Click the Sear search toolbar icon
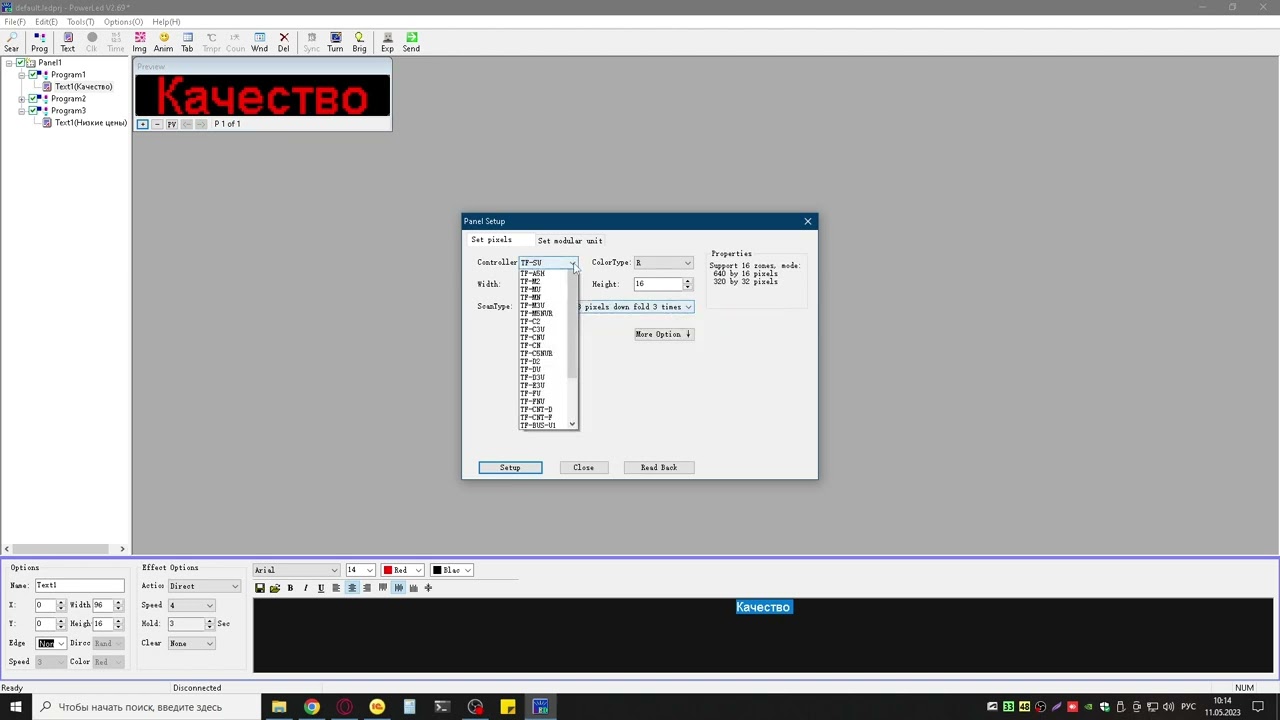The width and height of the screenshot is (1280, 720). [x=11, y=42]
